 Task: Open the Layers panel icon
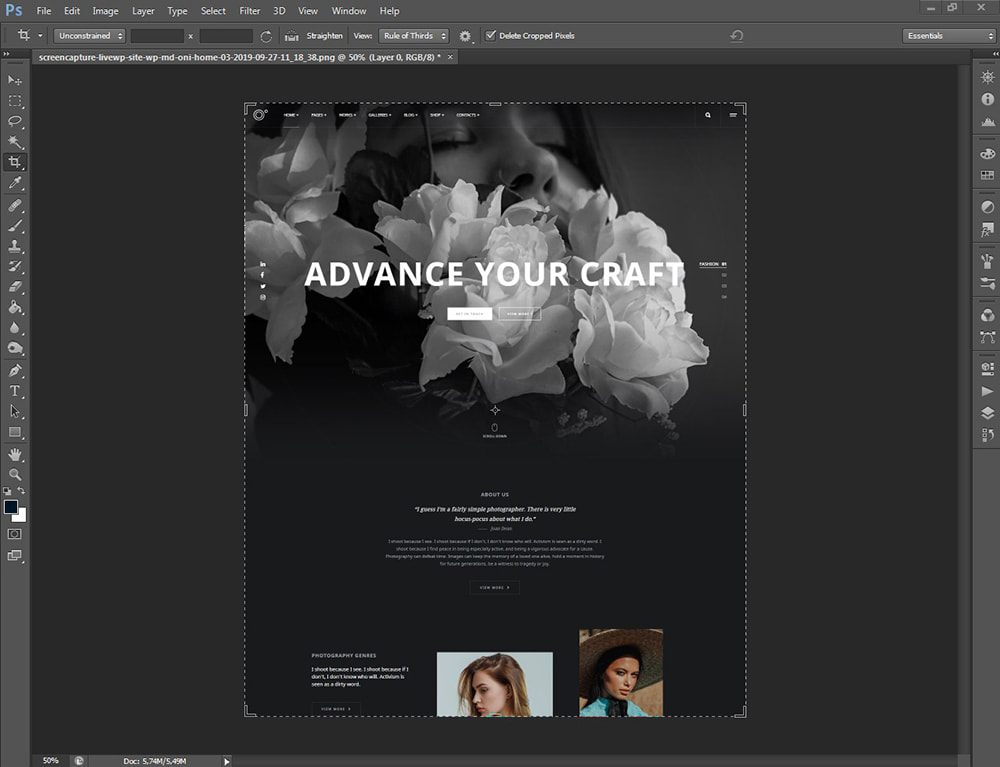(987, 413)
